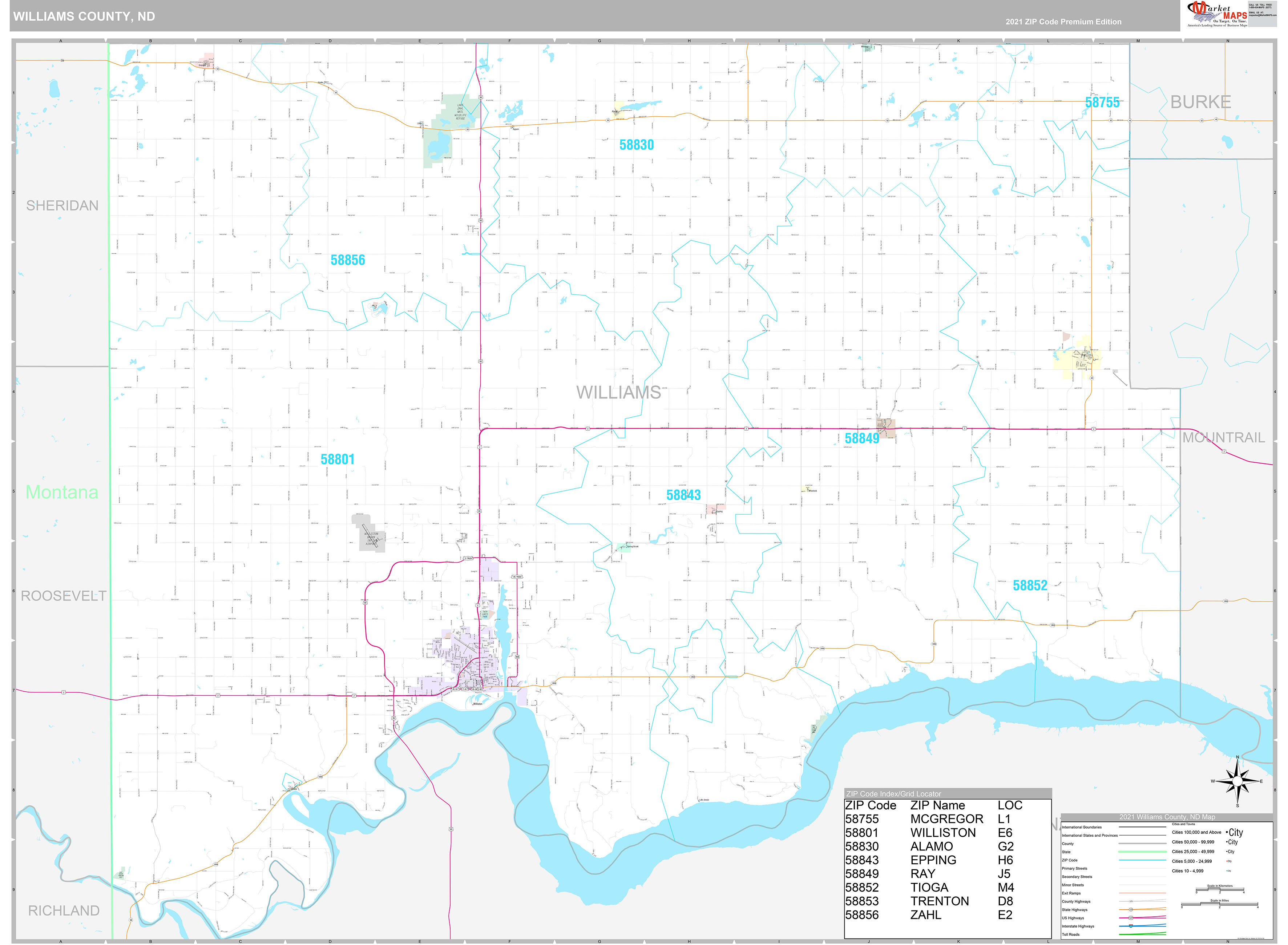Image resolution: width=1288 pixels, height=945 pixels.
Task: Click the Scale in Kilometers bar
Action: click(1219, 889)
